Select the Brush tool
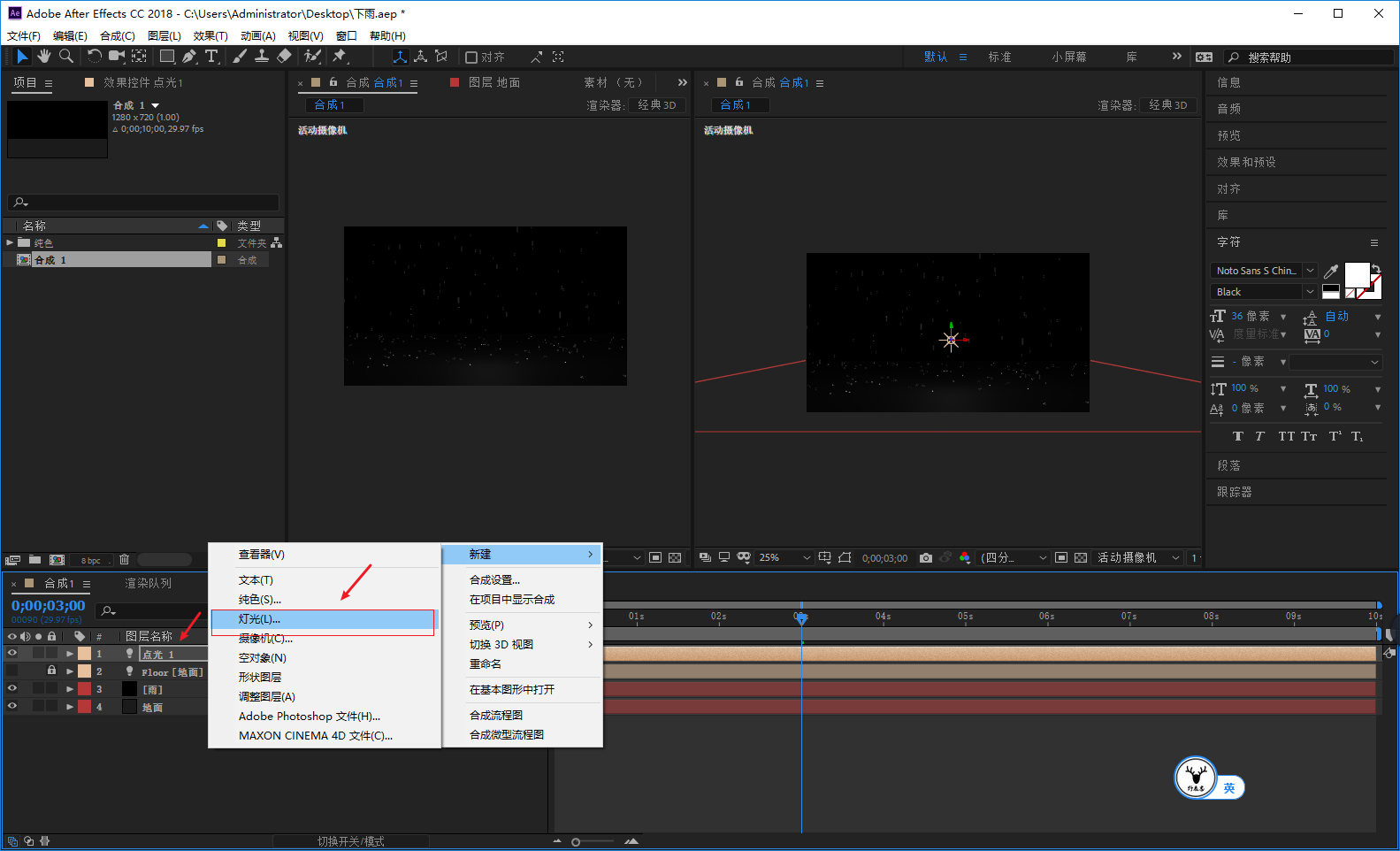Viewport: 1400px width, 851px height. (x=240, y=57)
